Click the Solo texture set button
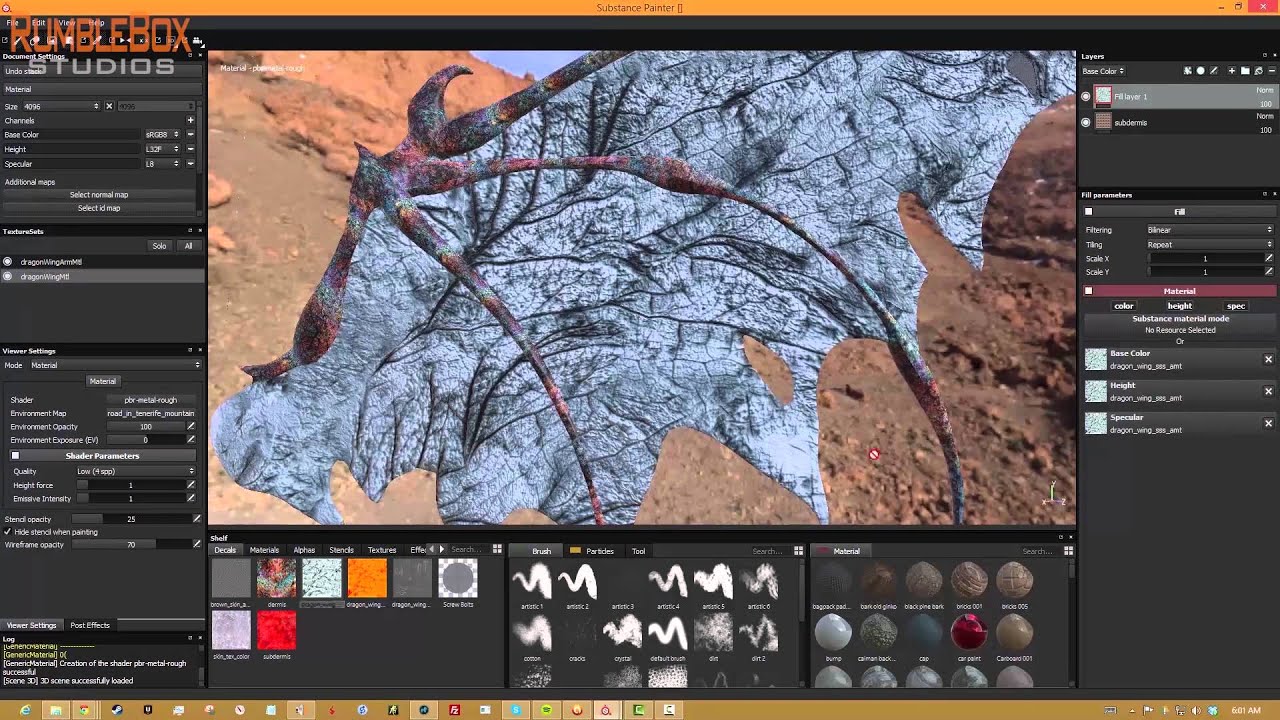1280x720 pixels. coord(159,246)
